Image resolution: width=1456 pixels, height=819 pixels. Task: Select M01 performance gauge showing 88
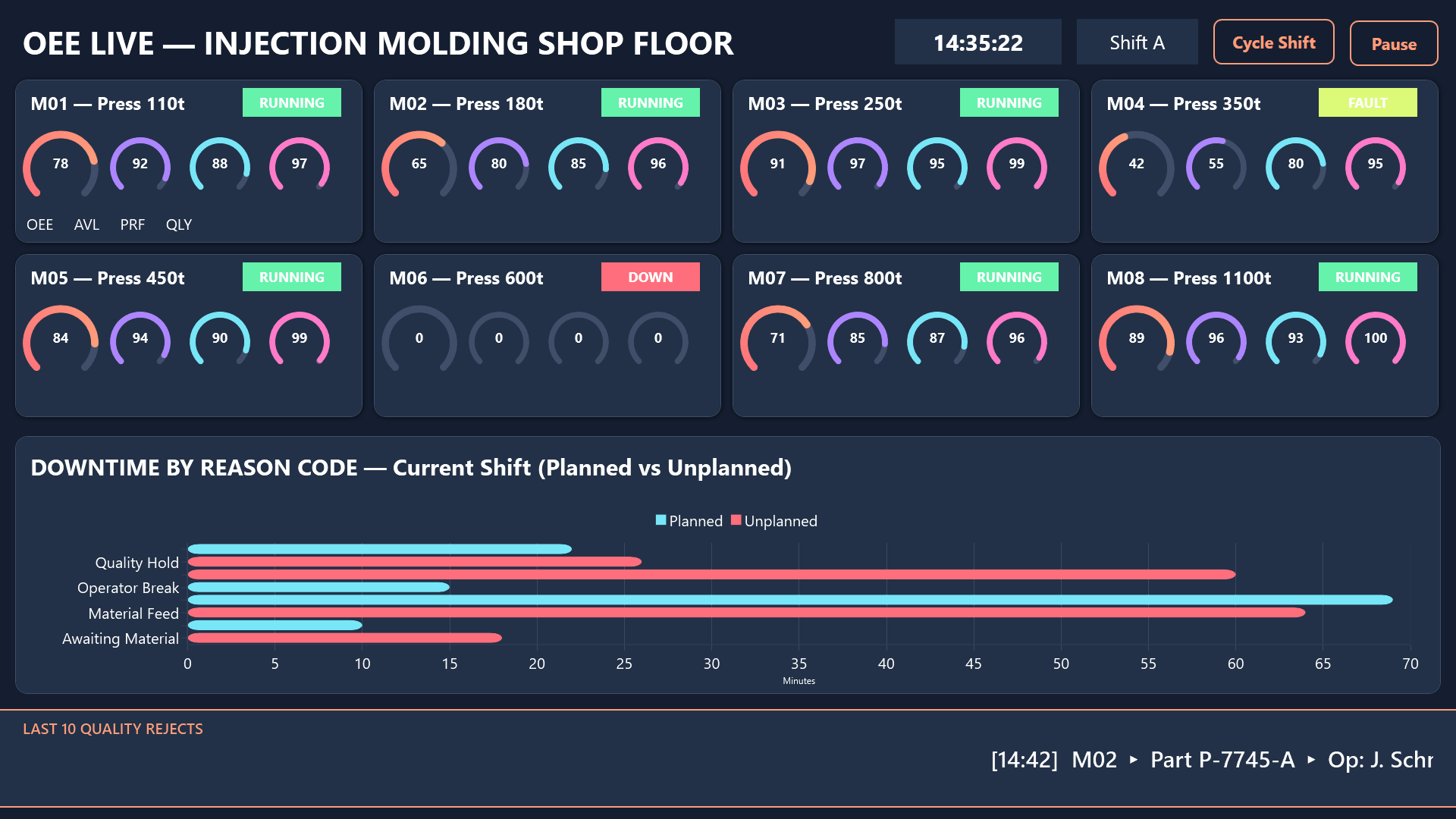coord(220,165)
